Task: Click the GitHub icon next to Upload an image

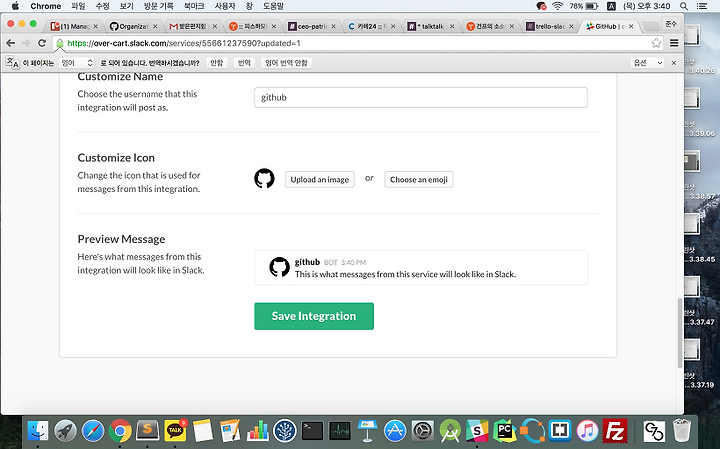Action: [264, 178]
